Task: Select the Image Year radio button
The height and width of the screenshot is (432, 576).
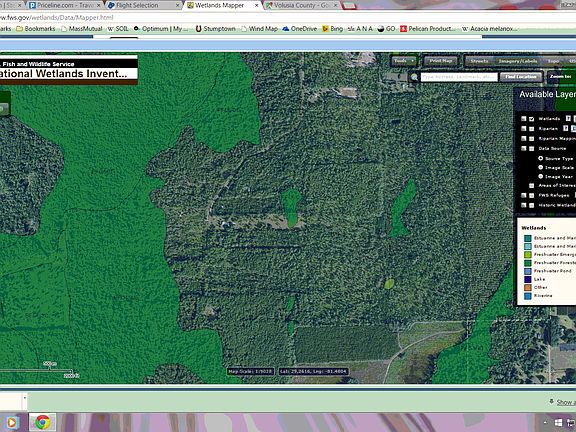Action: [x=541, y=176]
